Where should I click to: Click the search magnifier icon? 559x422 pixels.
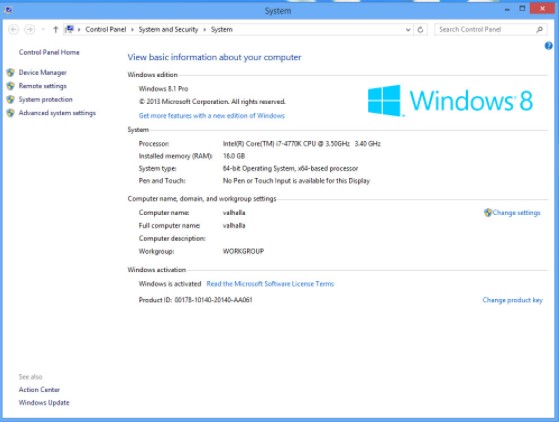[539, 30]
